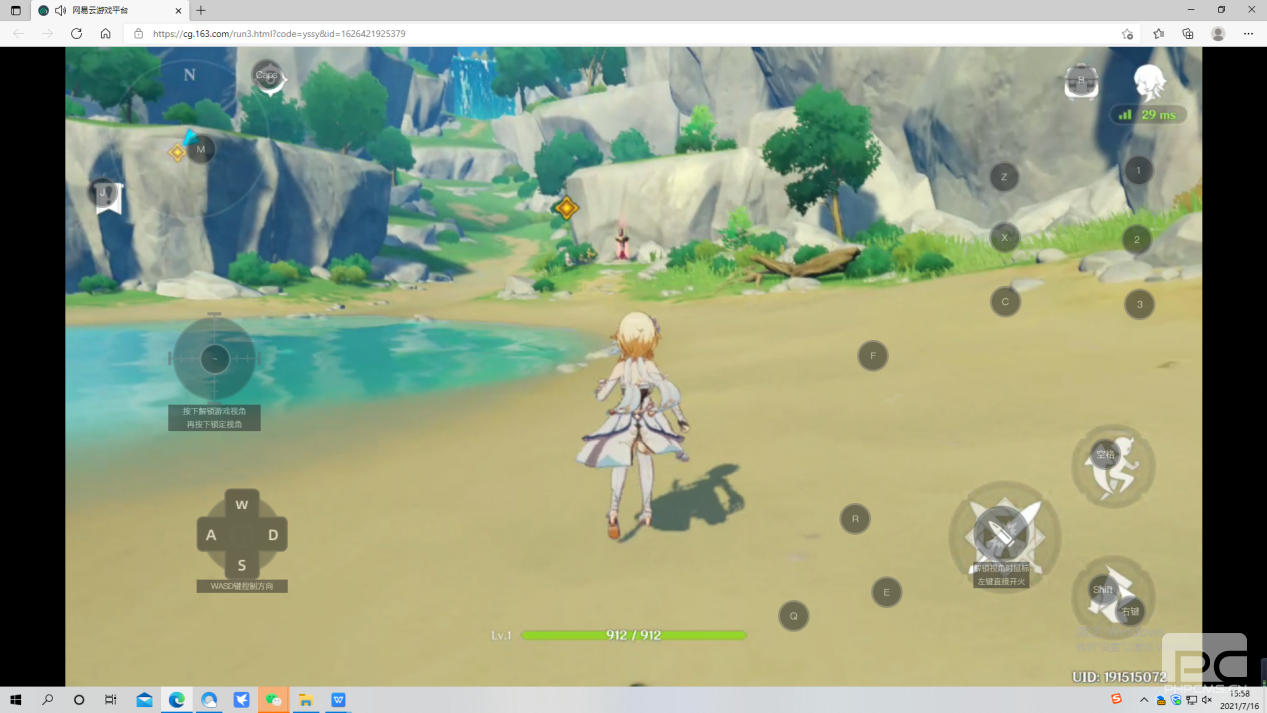This screenshot has width=1267, height=713.
Task: Open a new browser tab
Action: pyautogui.click(x=201, y=10)
